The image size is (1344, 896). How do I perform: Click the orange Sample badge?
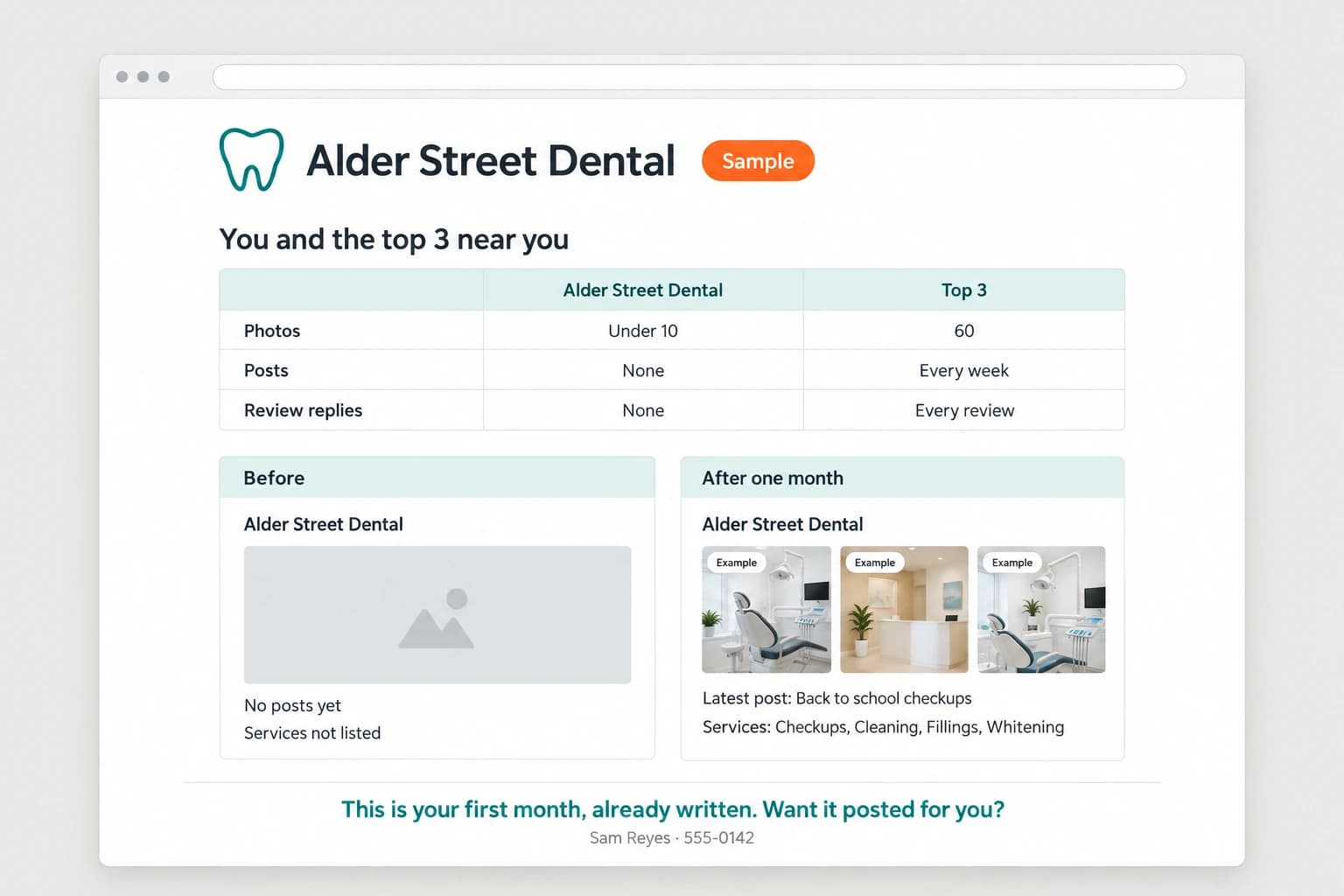tap(758, 161)
